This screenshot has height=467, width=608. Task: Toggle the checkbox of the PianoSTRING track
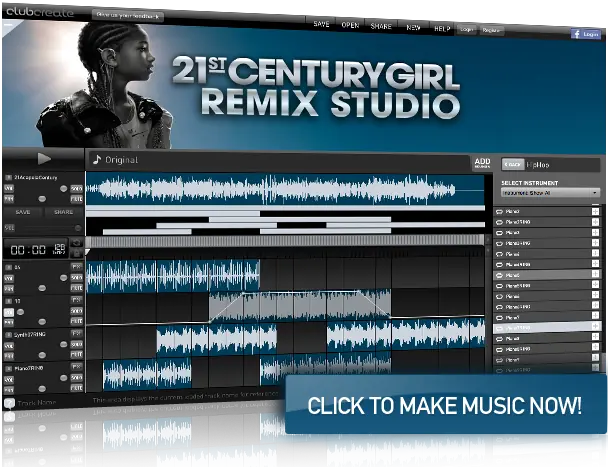tap(9, 368)
